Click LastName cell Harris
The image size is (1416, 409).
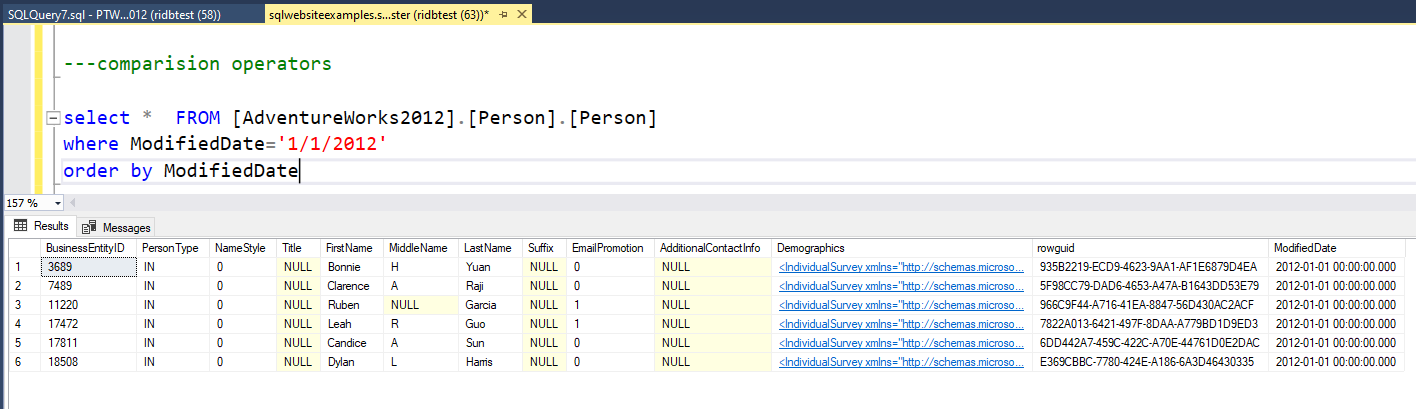coord(490,361)
